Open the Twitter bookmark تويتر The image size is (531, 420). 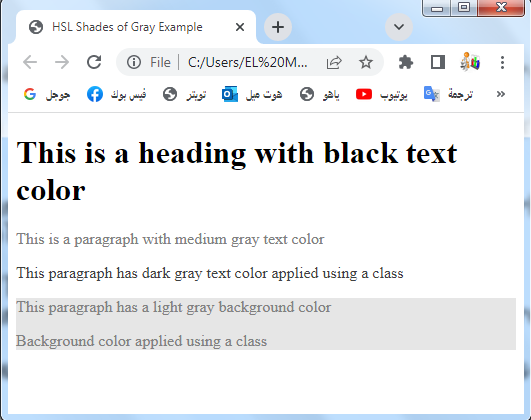coord(184,94)
